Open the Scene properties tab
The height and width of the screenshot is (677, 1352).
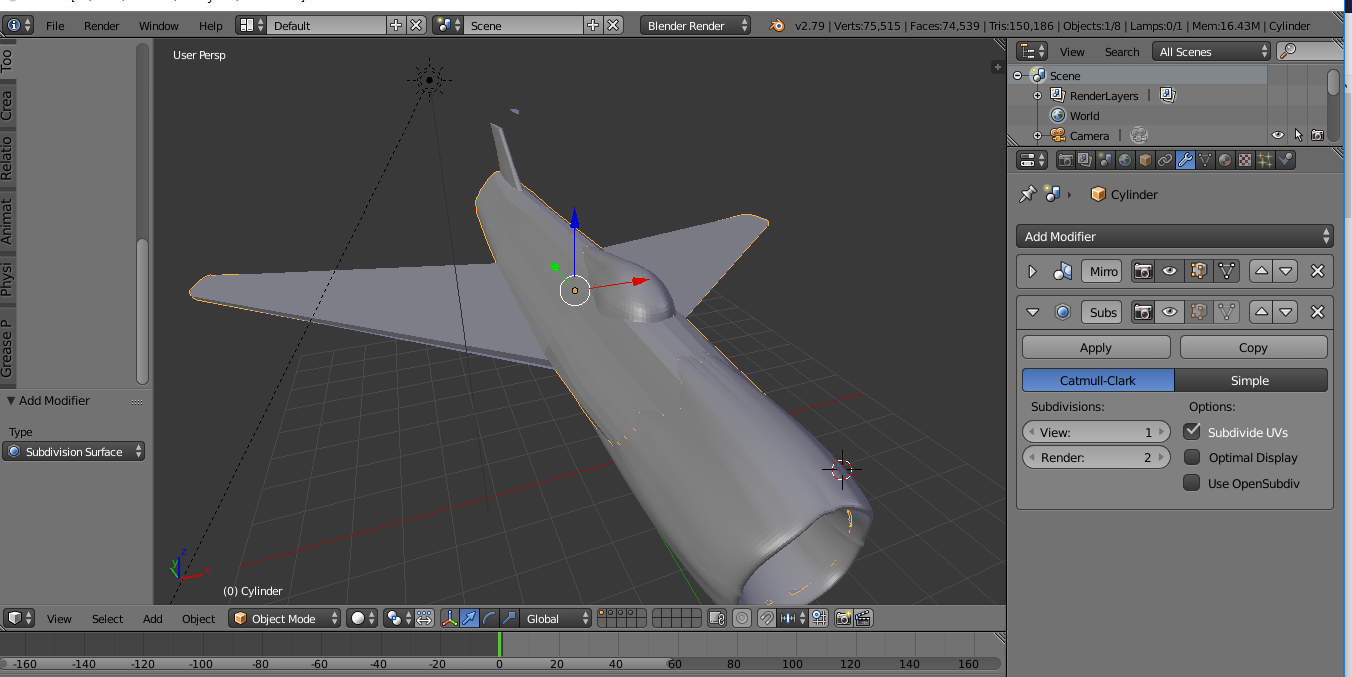click(1106, 160)
